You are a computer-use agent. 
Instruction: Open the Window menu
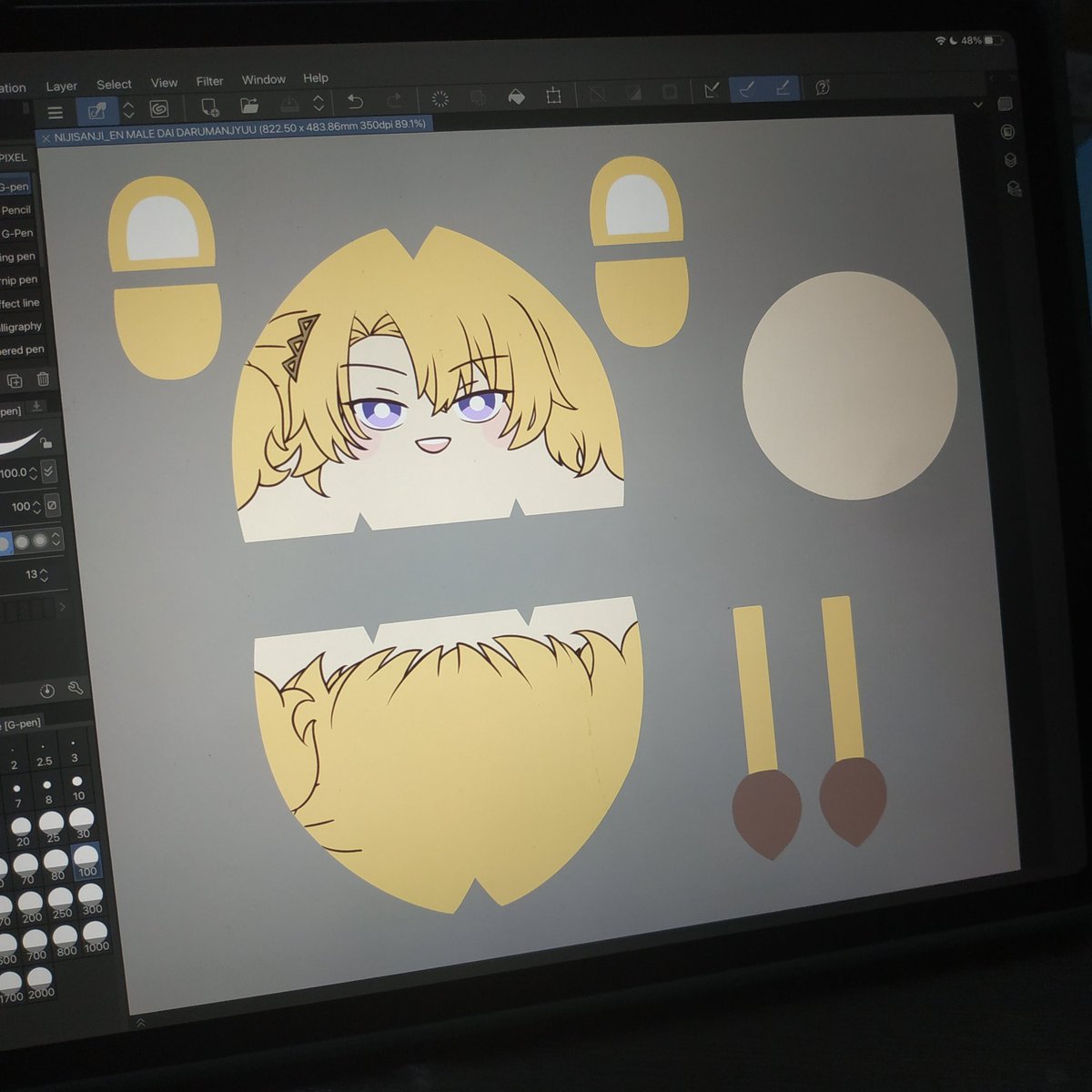(263, 80)
